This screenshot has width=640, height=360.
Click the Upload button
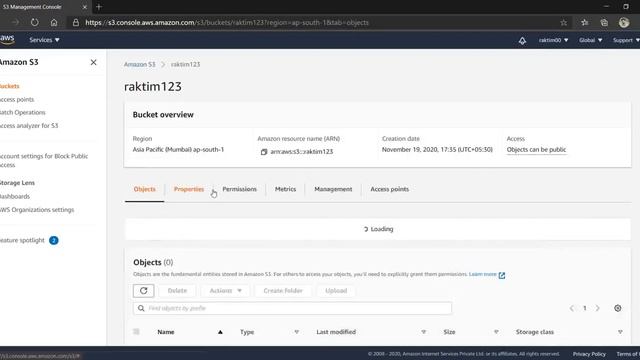(336, 291)
